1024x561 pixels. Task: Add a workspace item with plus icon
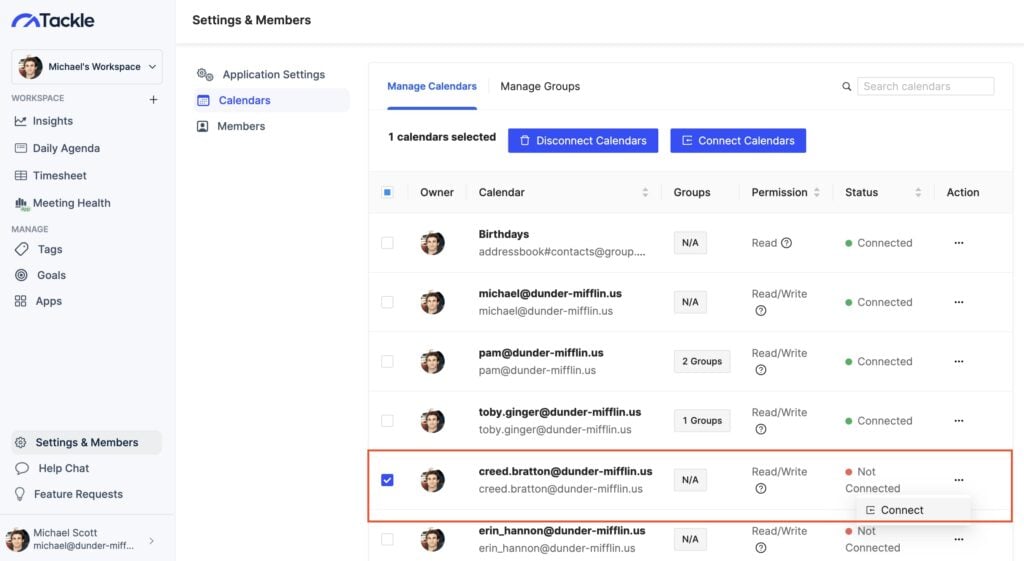[153, 99]
